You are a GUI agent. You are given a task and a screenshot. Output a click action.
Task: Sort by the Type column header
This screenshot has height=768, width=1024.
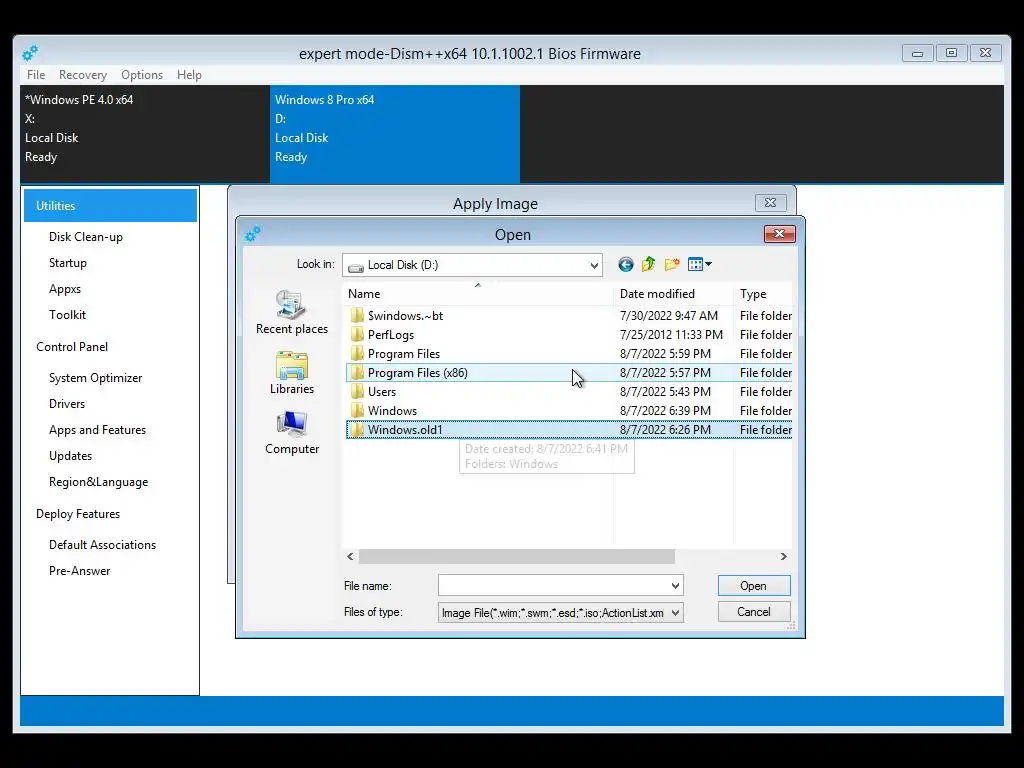pyautogui.click(x=763, y=294)
